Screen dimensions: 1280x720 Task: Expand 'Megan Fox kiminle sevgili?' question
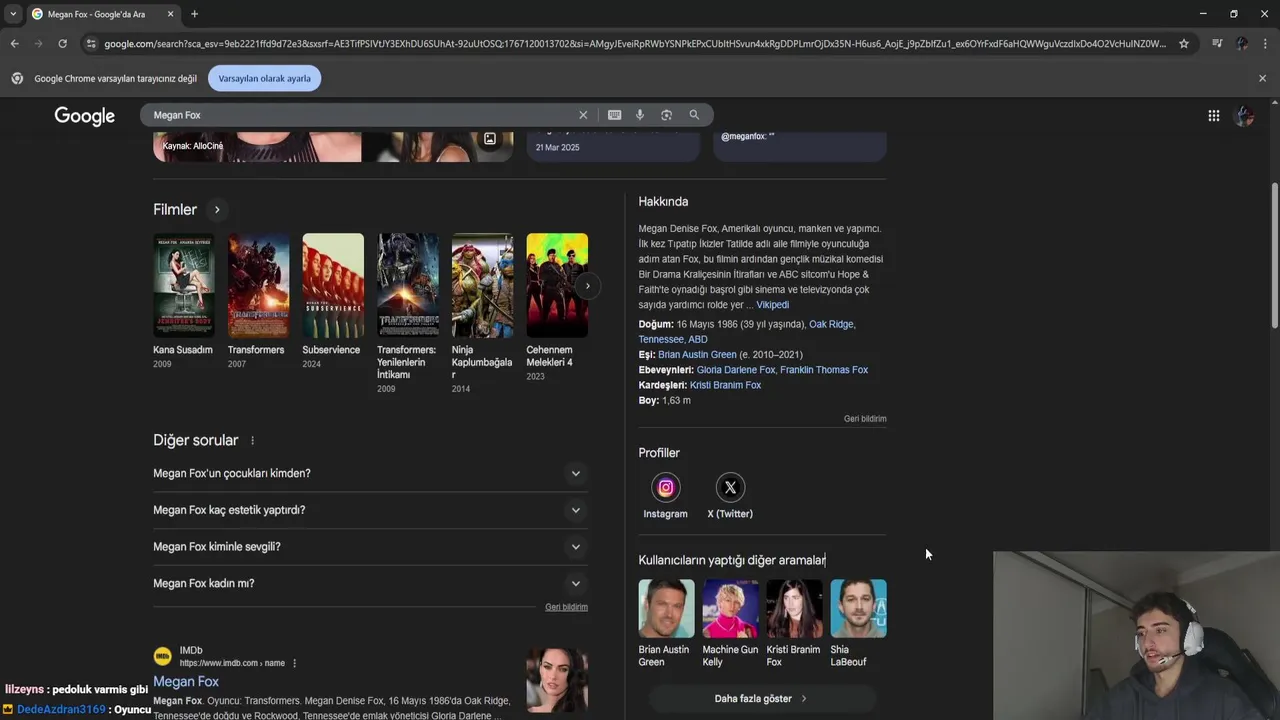(370, 547)
